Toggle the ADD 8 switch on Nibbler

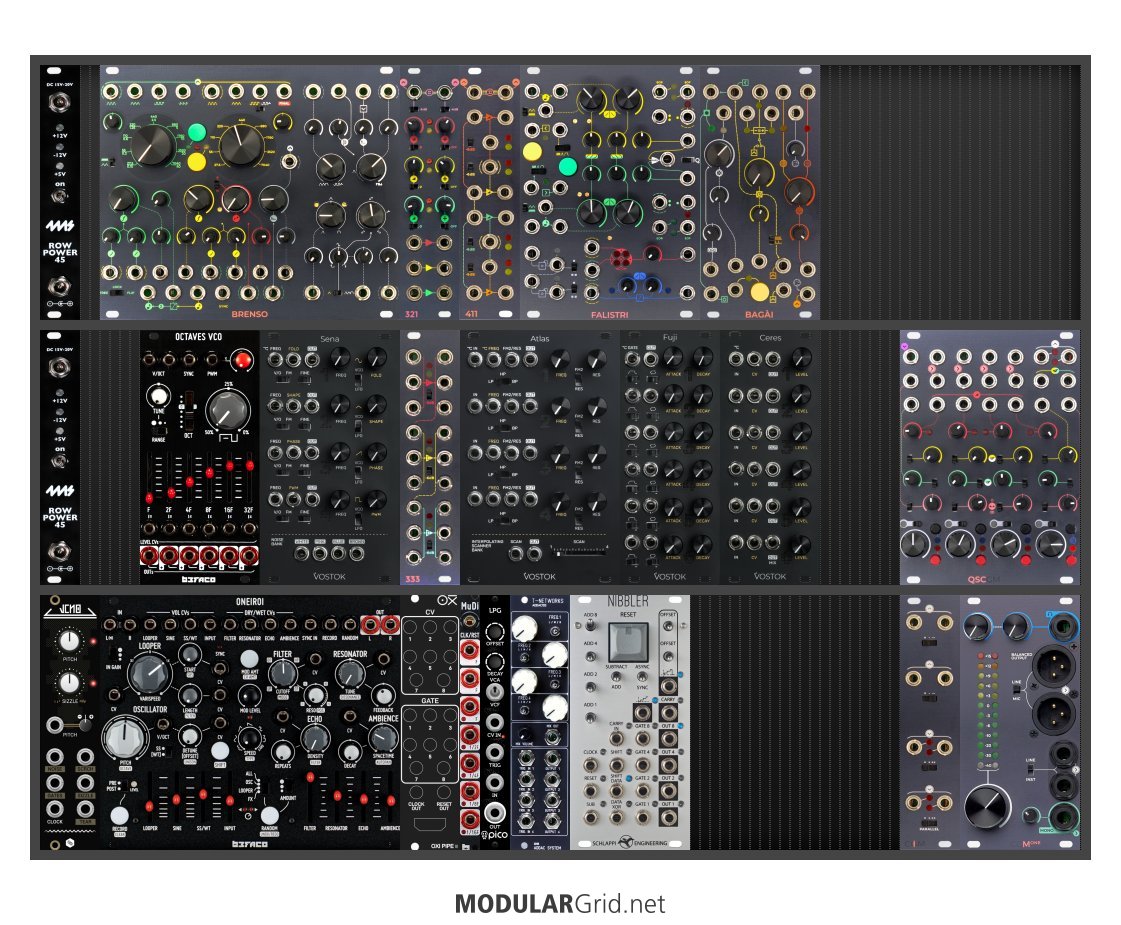[x=591, y=626]
